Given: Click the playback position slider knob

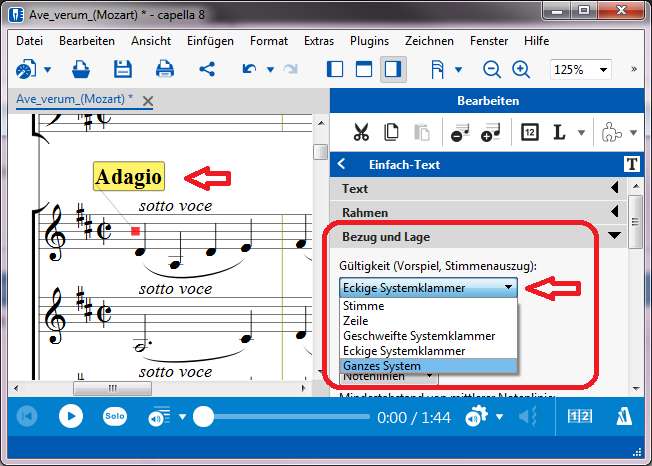Looking at the screenshot, I should [203, 417].
